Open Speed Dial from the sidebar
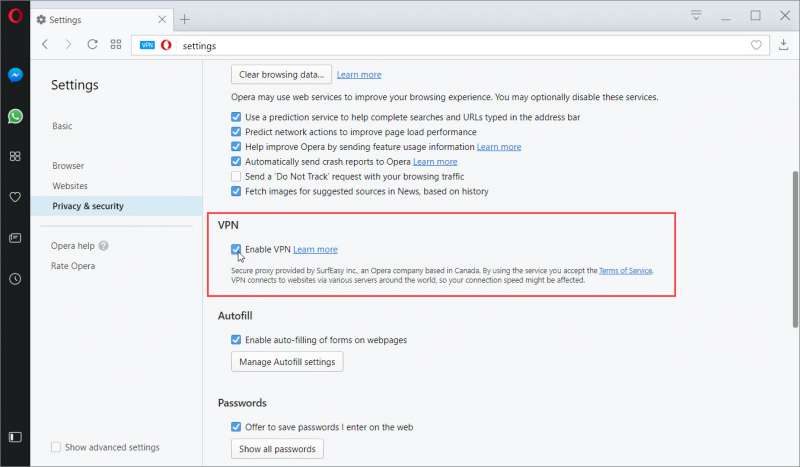800x467 pixels. 15,156
